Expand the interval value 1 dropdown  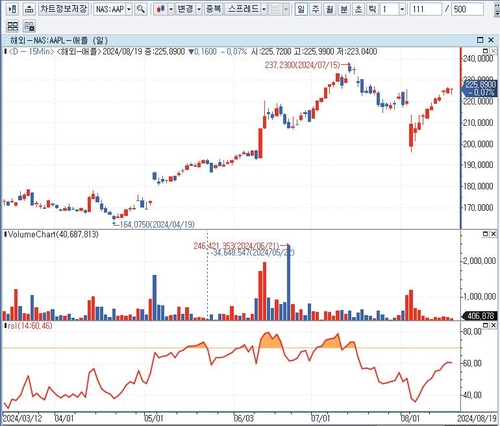402,9
